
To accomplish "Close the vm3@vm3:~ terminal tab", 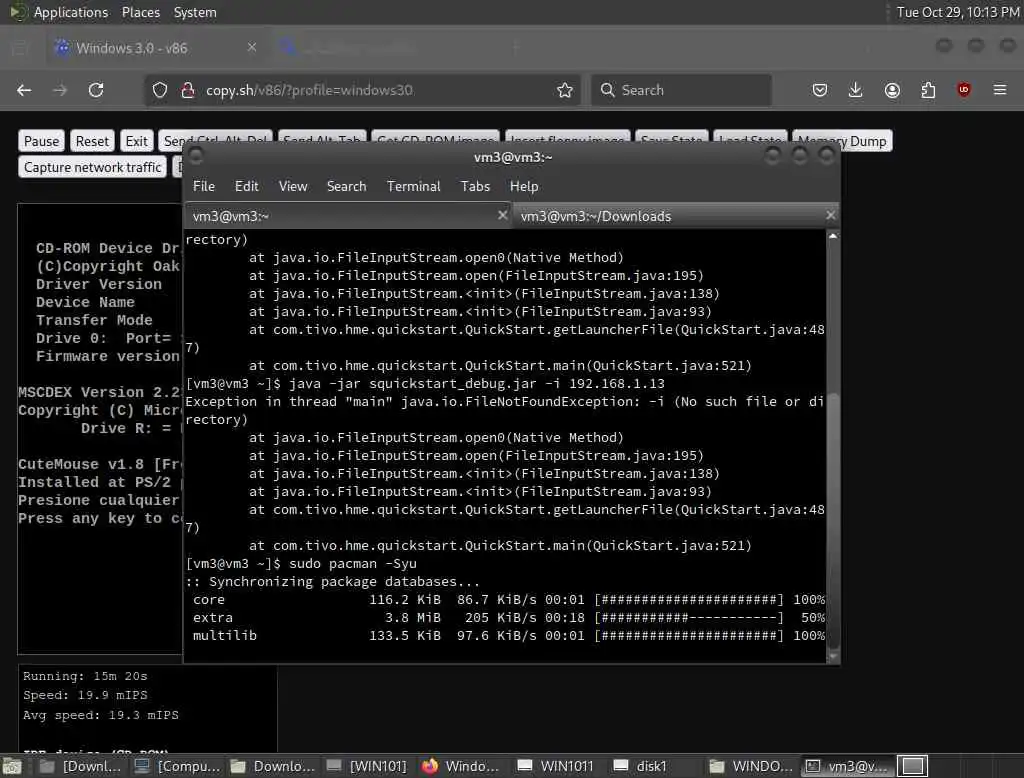I will point(502,215).
